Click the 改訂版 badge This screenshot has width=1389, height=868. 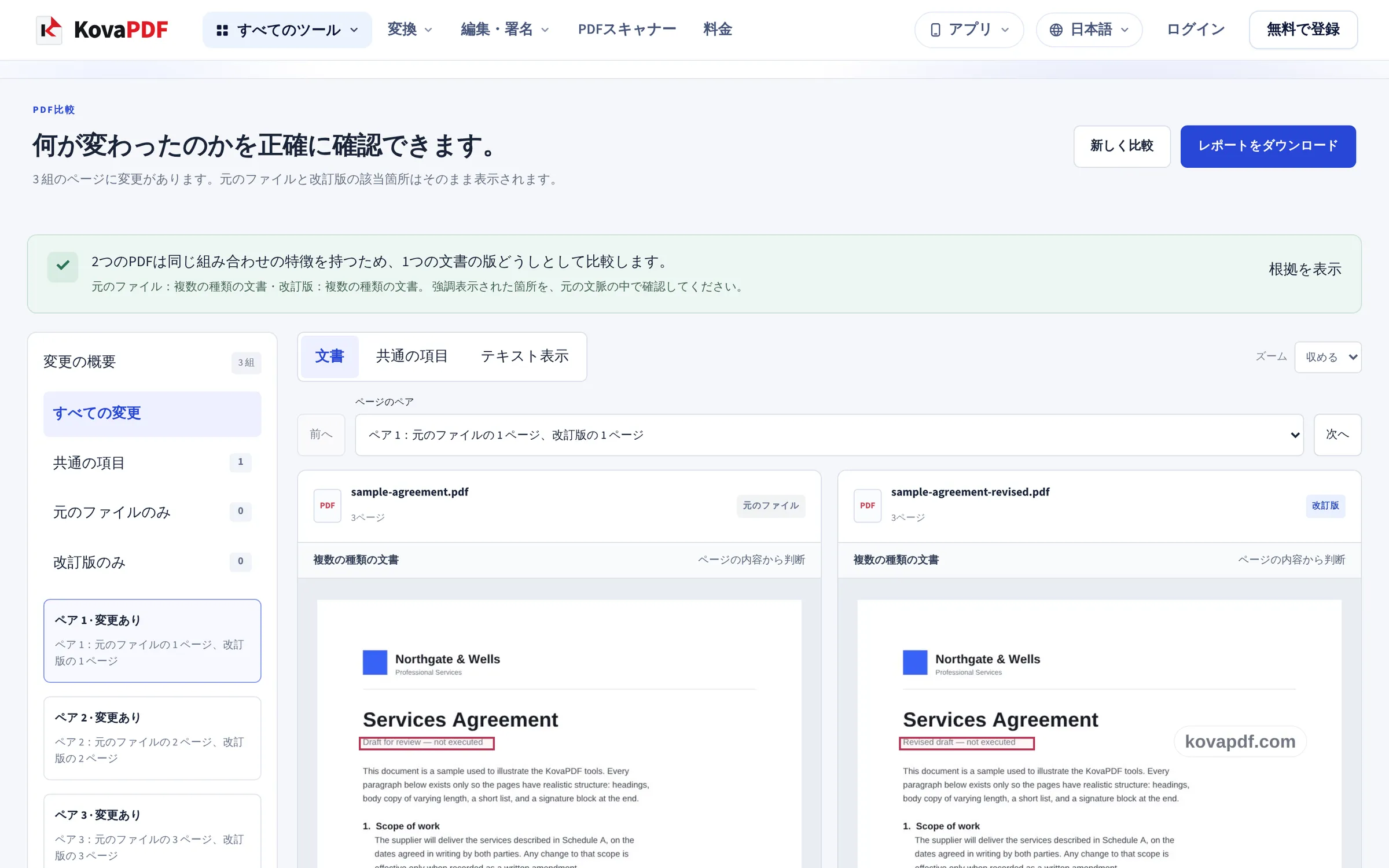tap(1325, 506)
